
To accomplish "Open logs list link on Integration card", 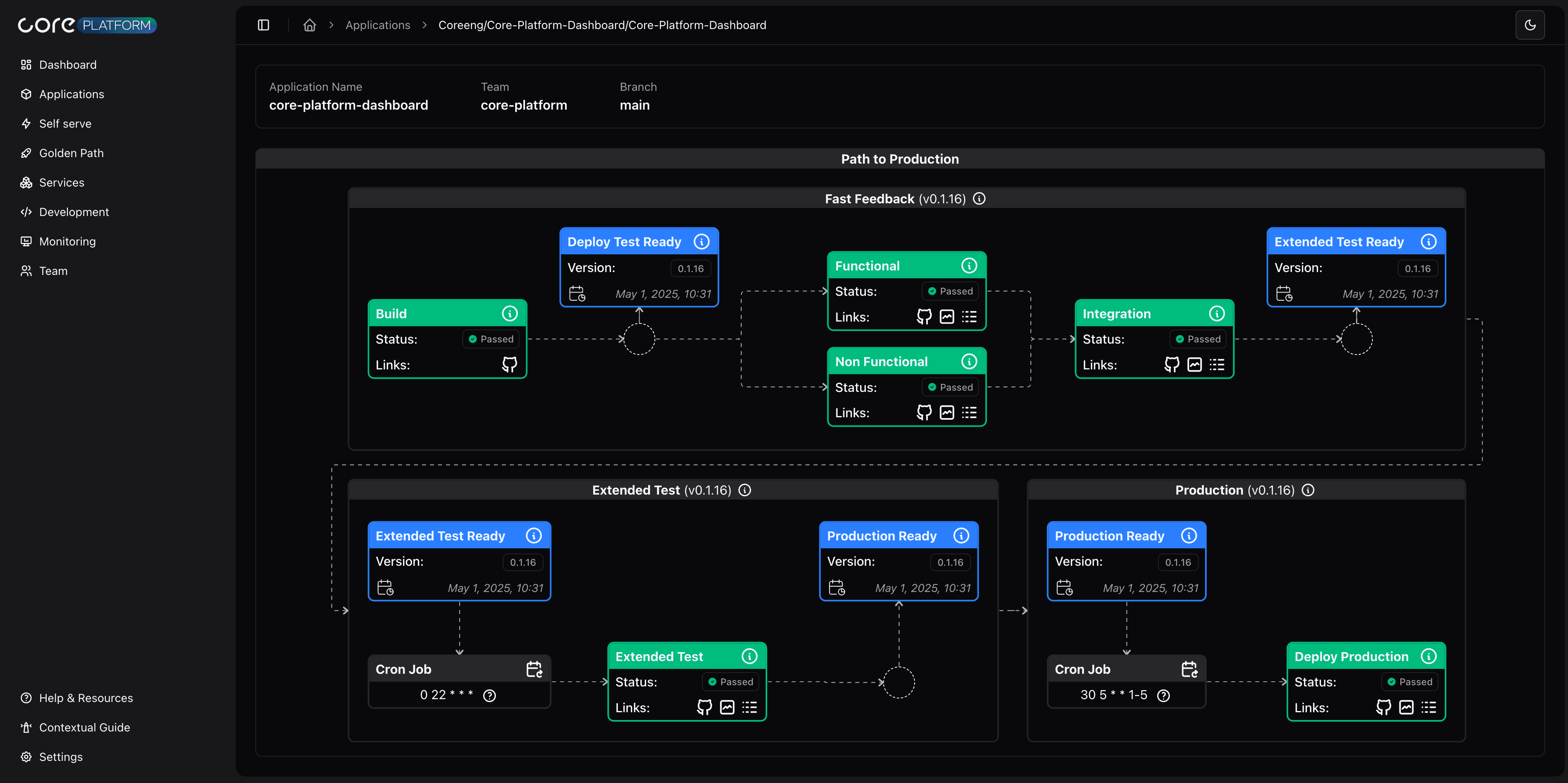I will [x=1216, y=364].
